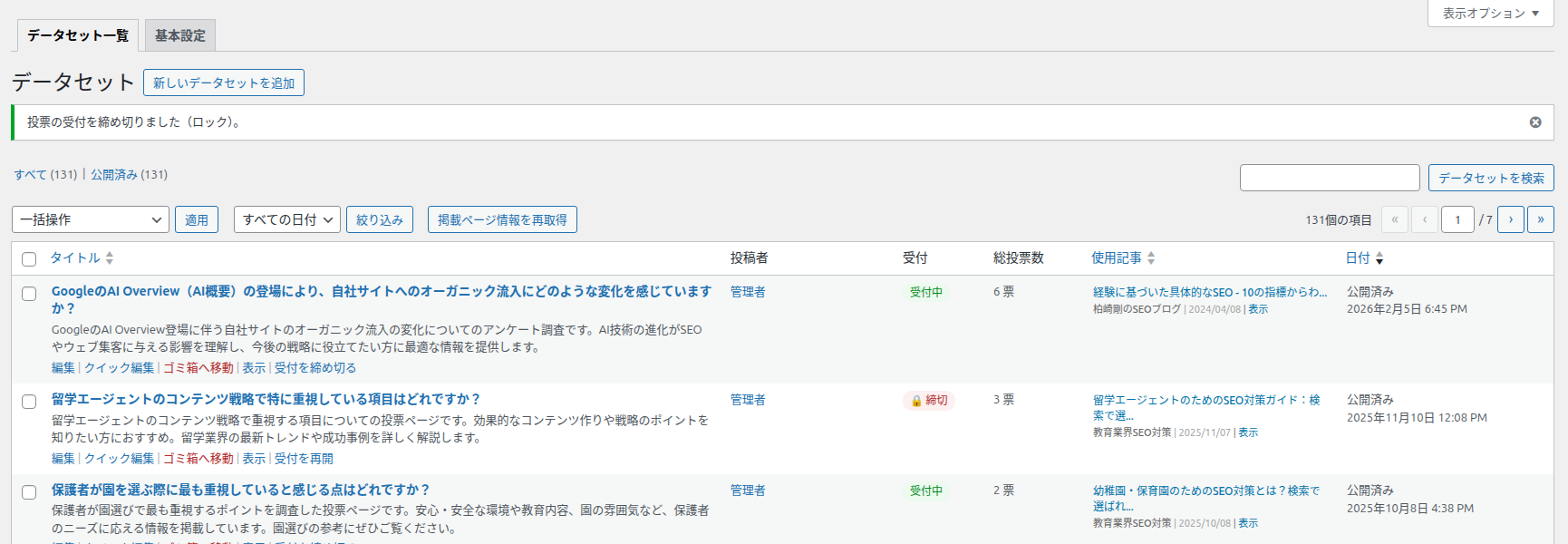The image size is (1568, 544).
Task: Check the 留学エージェント dataset row checkbox
Action: coord(29,402)
